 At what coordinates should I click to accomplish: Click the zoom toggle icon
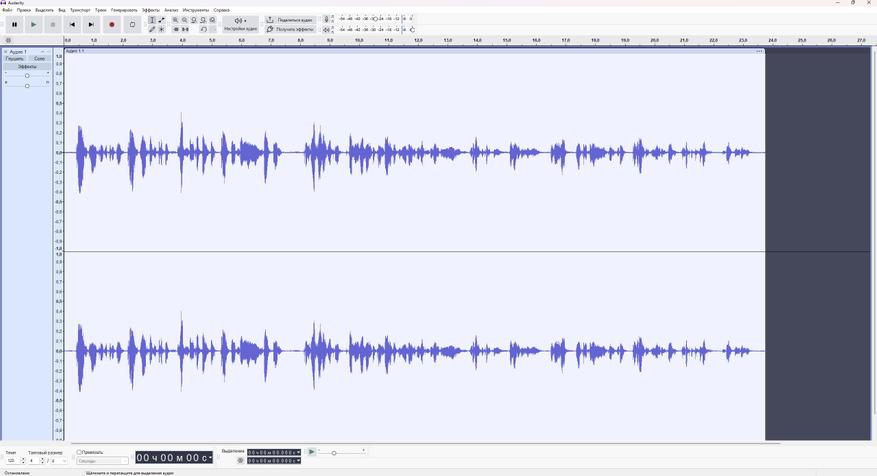click(213, 20)
